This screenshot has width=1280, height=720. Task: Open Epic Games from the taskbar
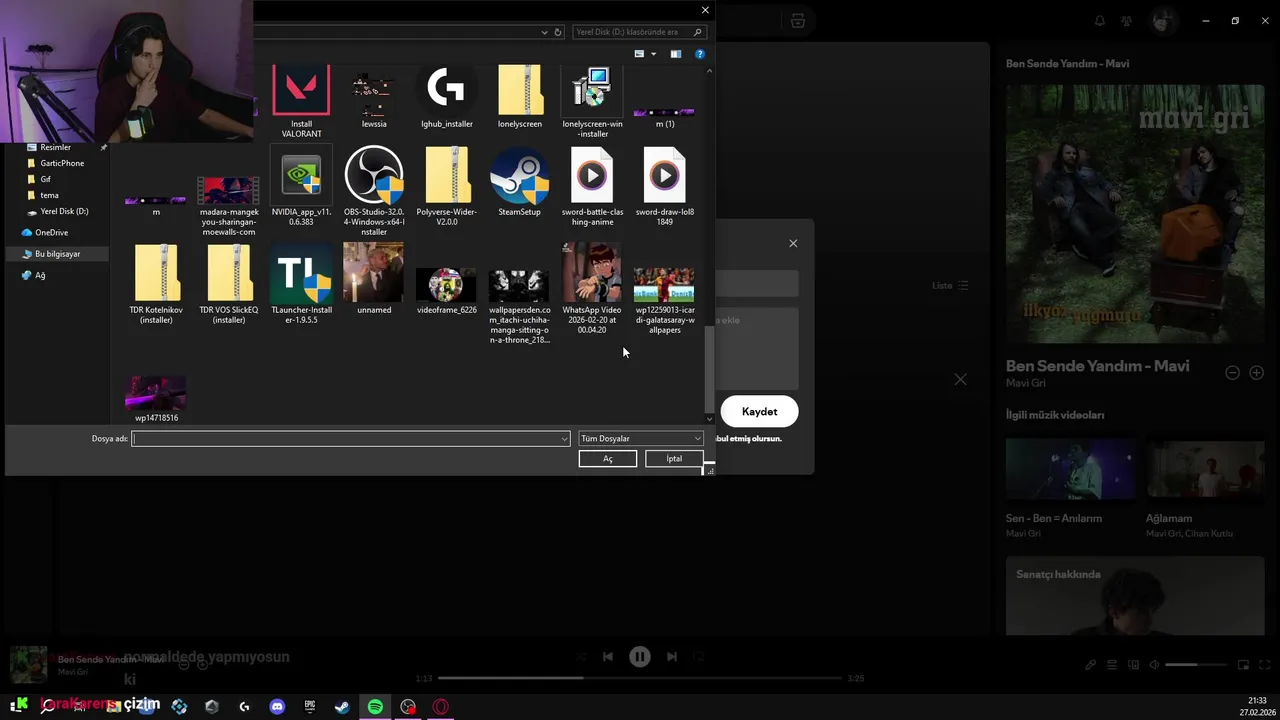tap(310, 707)
